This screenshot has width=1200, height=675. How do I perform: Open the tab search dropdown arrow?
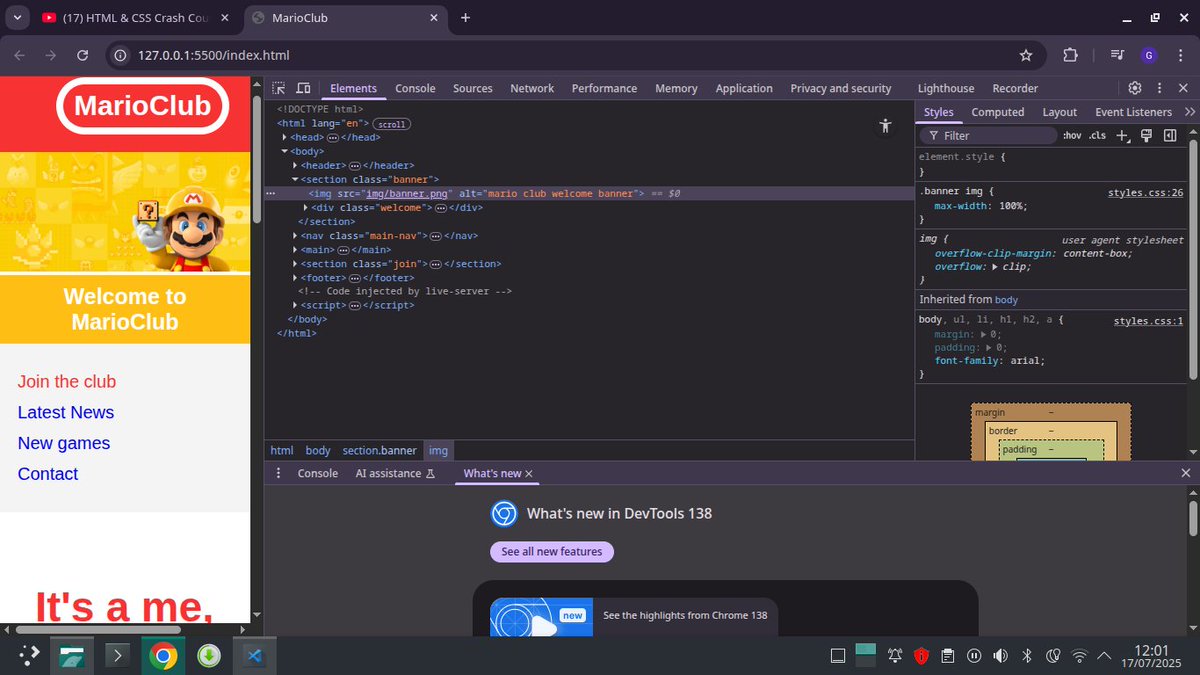(x=17, y=18)
